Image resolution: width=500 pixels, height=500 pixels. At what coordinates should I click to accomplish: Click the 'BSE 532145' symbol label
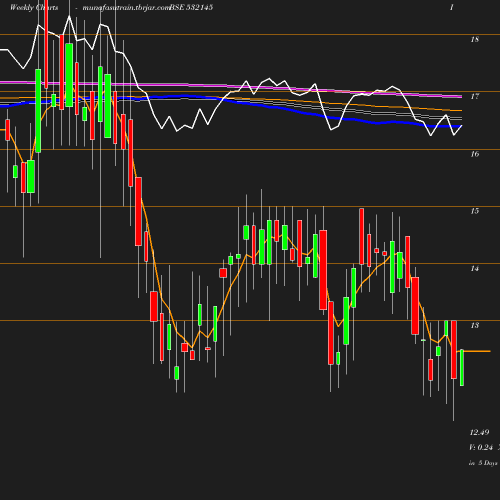click(191, 7)
